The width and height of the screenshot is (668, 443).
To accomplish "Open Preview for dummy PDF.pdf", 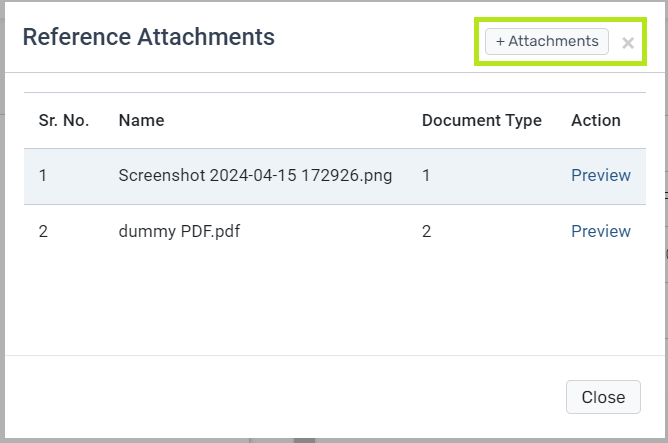I will (x=601, y=231).
